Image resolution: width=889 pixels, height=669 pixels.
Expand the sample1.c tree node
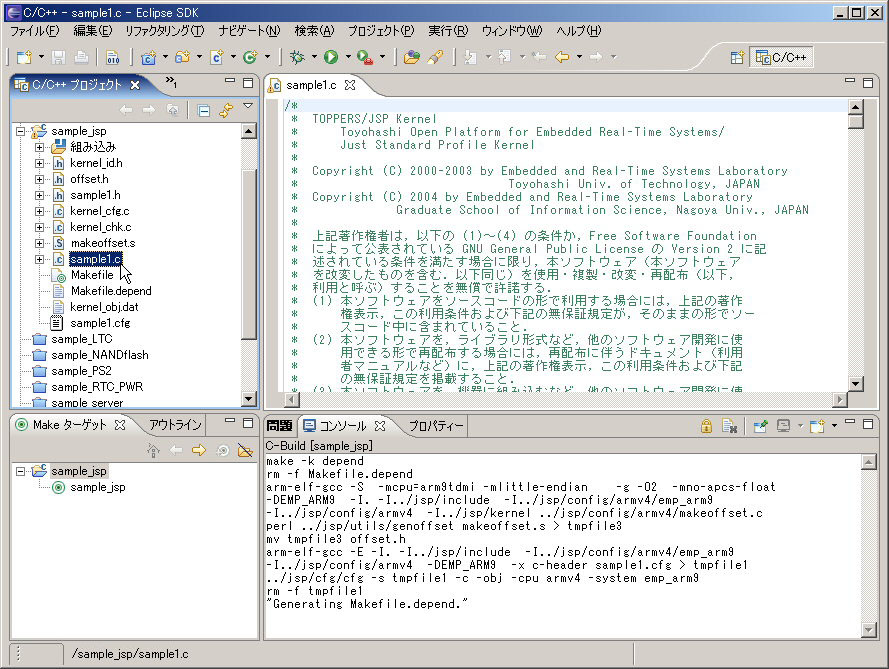(39, 259)
